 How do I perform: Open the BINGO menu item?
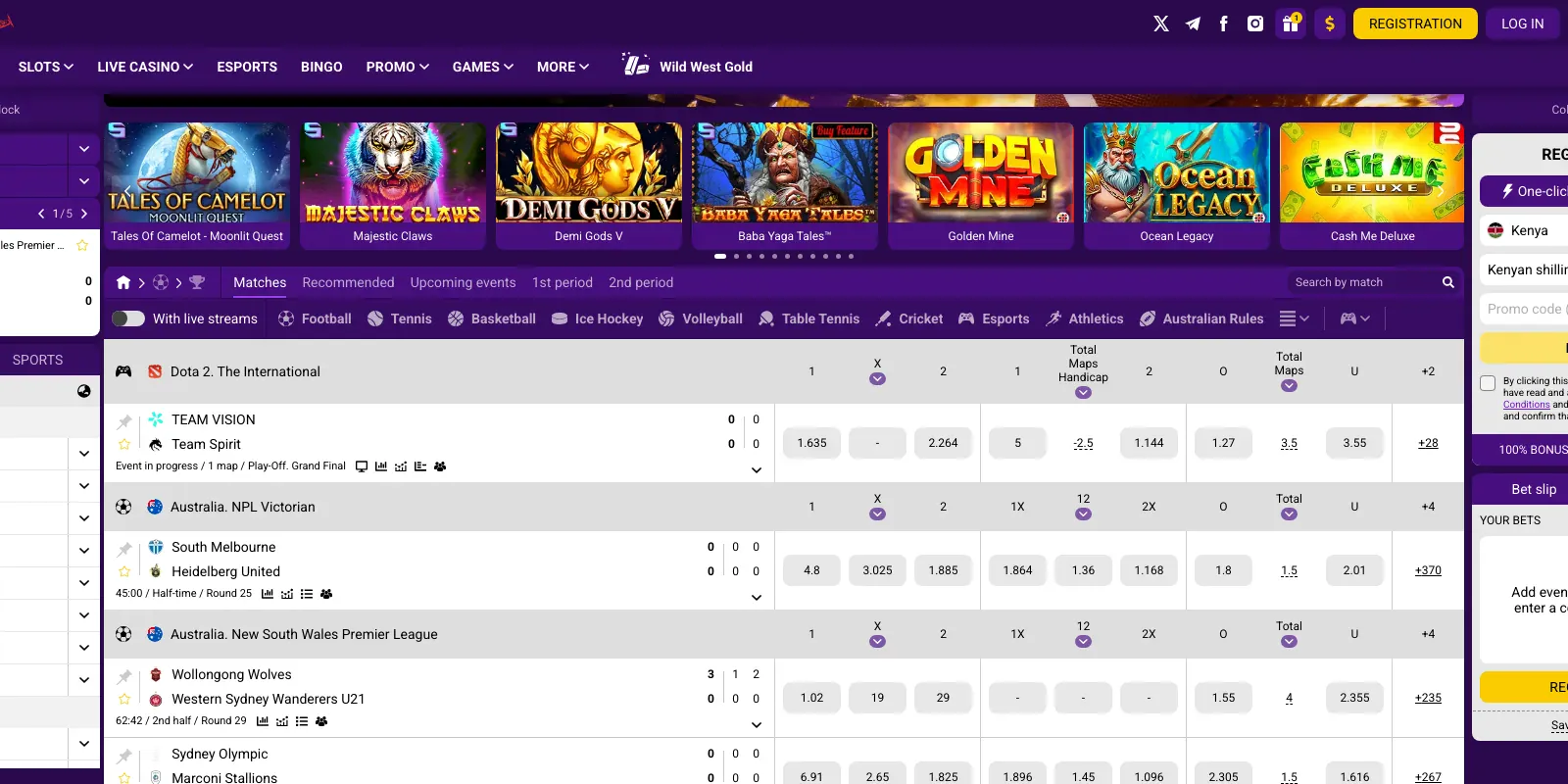[321, 67]
